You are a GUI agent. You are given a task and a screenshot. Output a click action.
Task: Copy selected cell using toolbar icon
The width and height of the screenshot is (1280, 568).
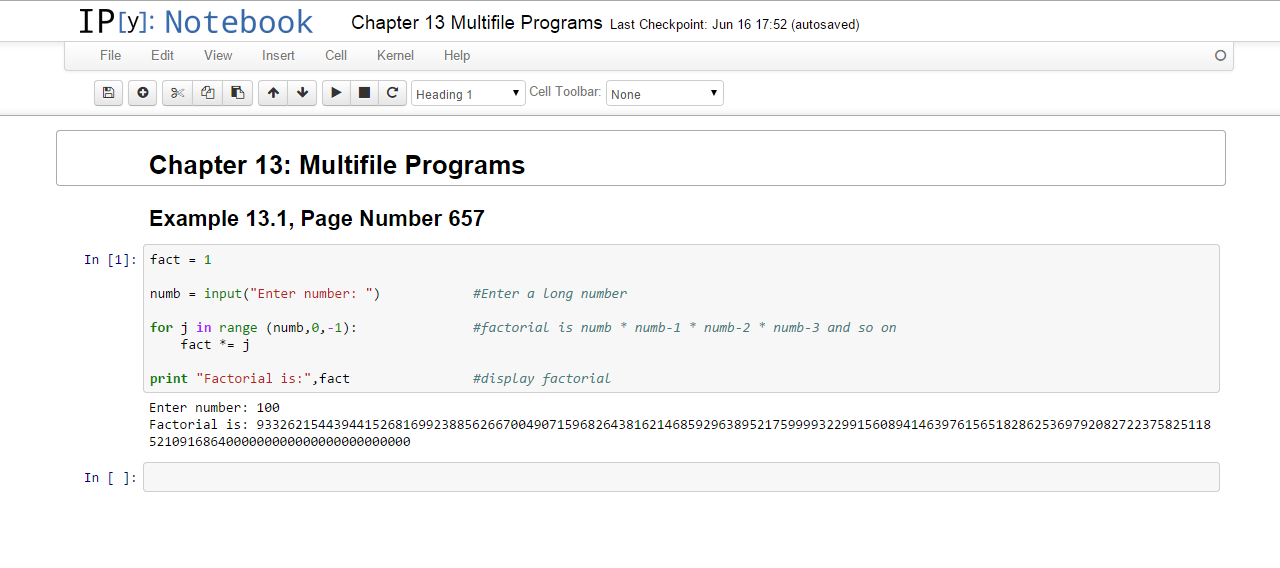pyautogui.click(x=207, y=93)
